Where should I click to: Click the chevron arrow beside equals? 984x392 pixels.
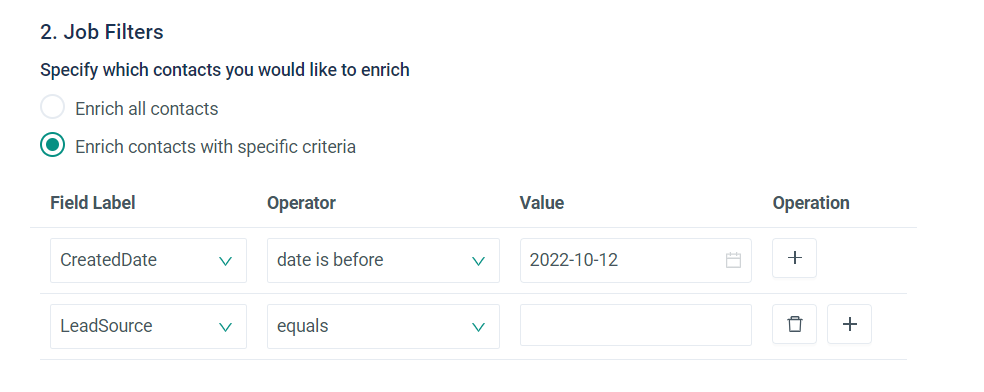click(478, 327)
